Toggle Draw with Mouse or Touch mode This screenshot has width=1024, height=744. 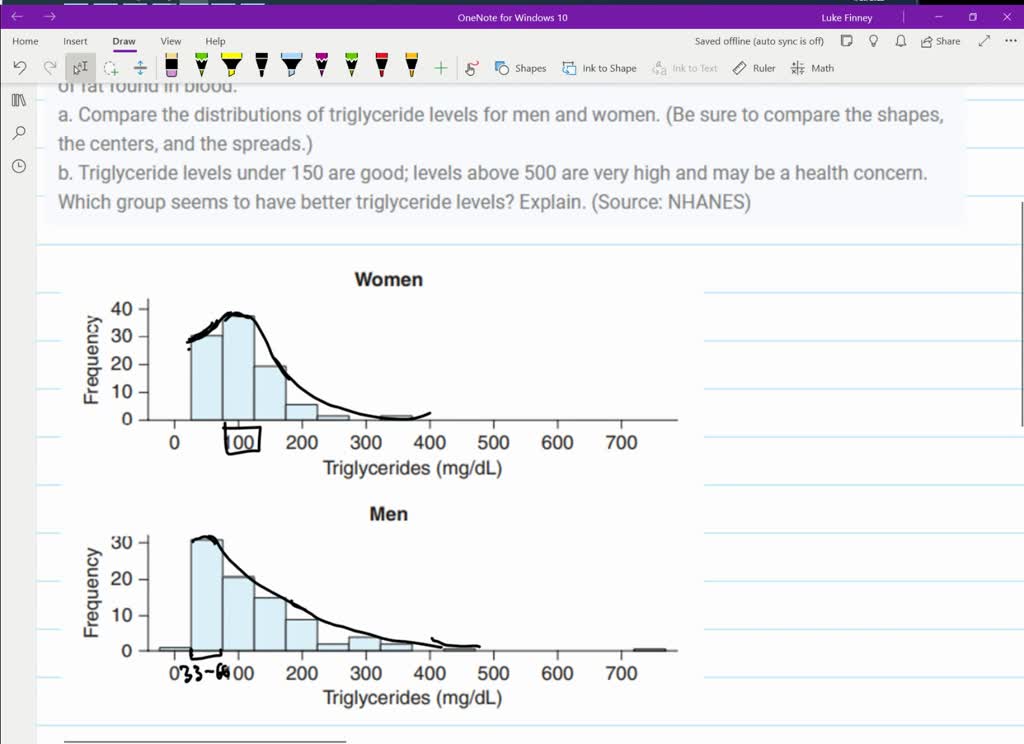click(471, 67)
